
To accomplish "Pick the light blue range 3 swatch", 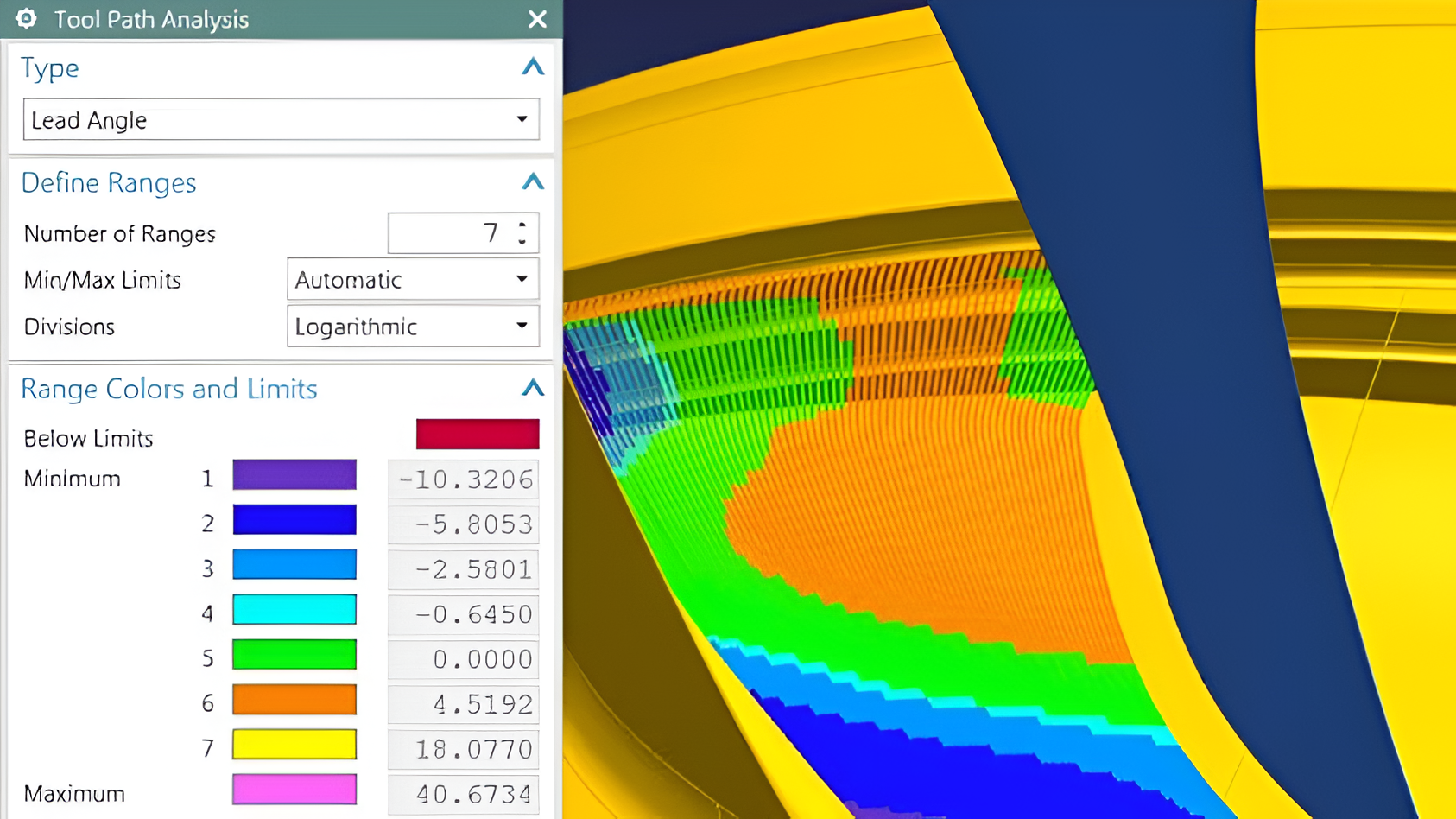I will point(294,565).
